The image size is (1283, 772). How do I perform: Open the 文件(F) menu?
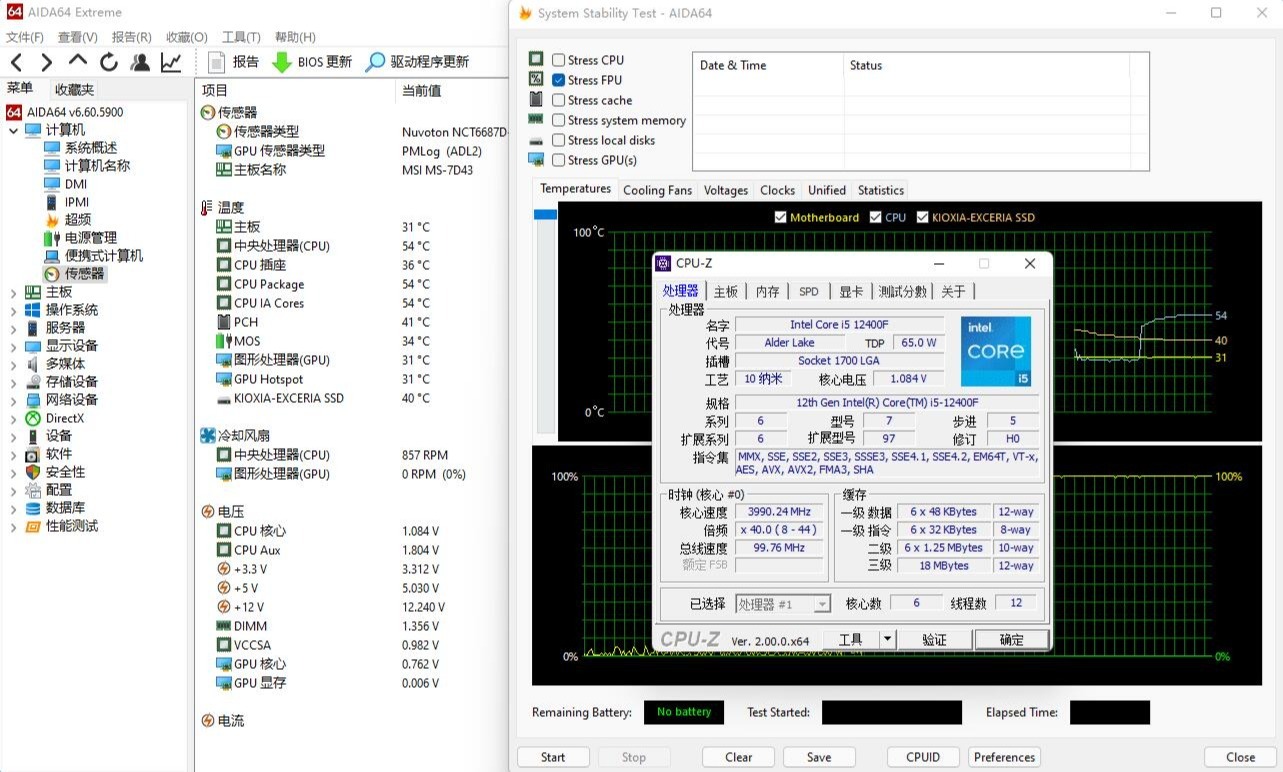(25, 37)
